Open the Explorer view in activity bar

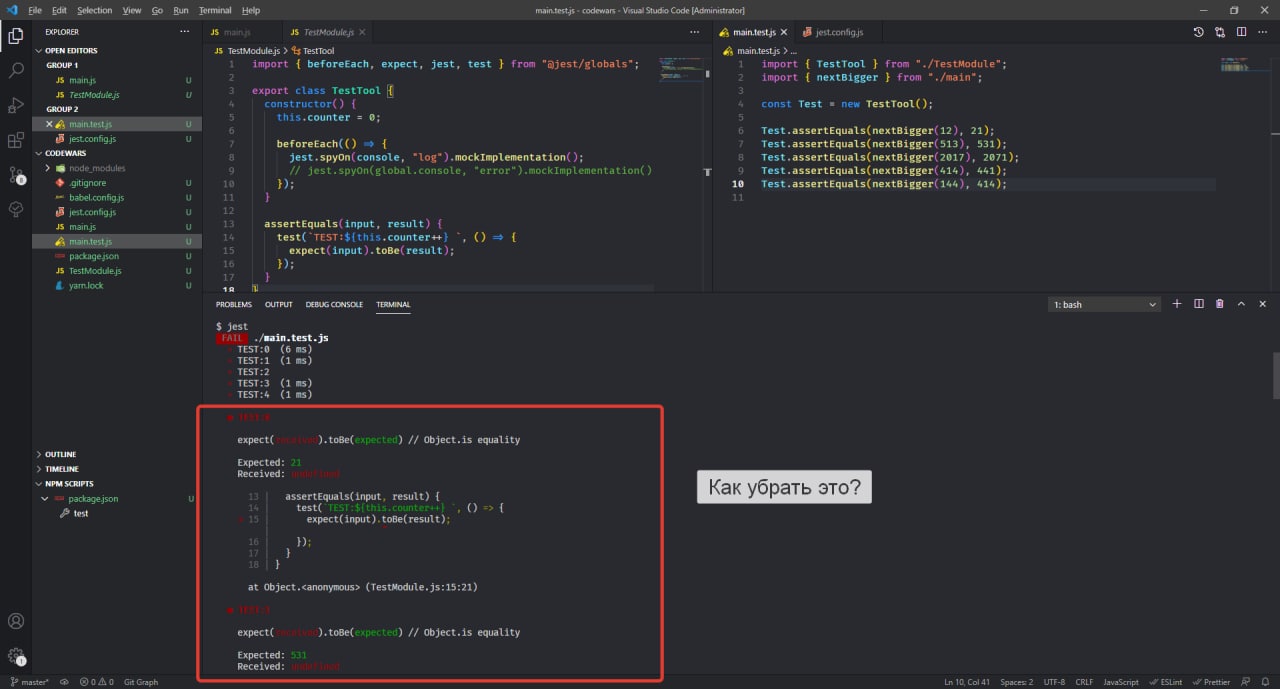tap(16, 37)
